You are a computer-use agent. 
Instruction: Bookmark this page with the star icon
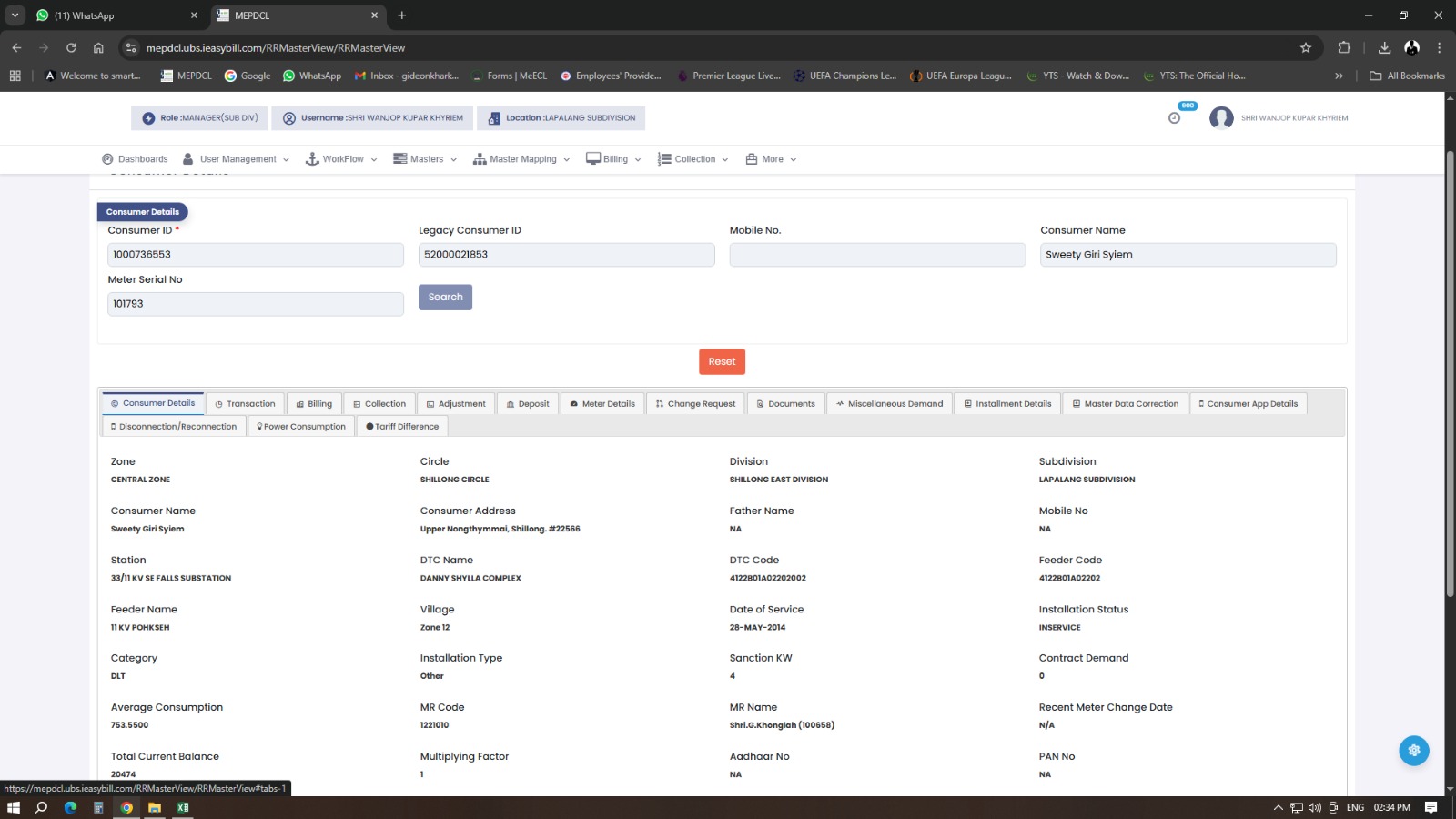1306,48
